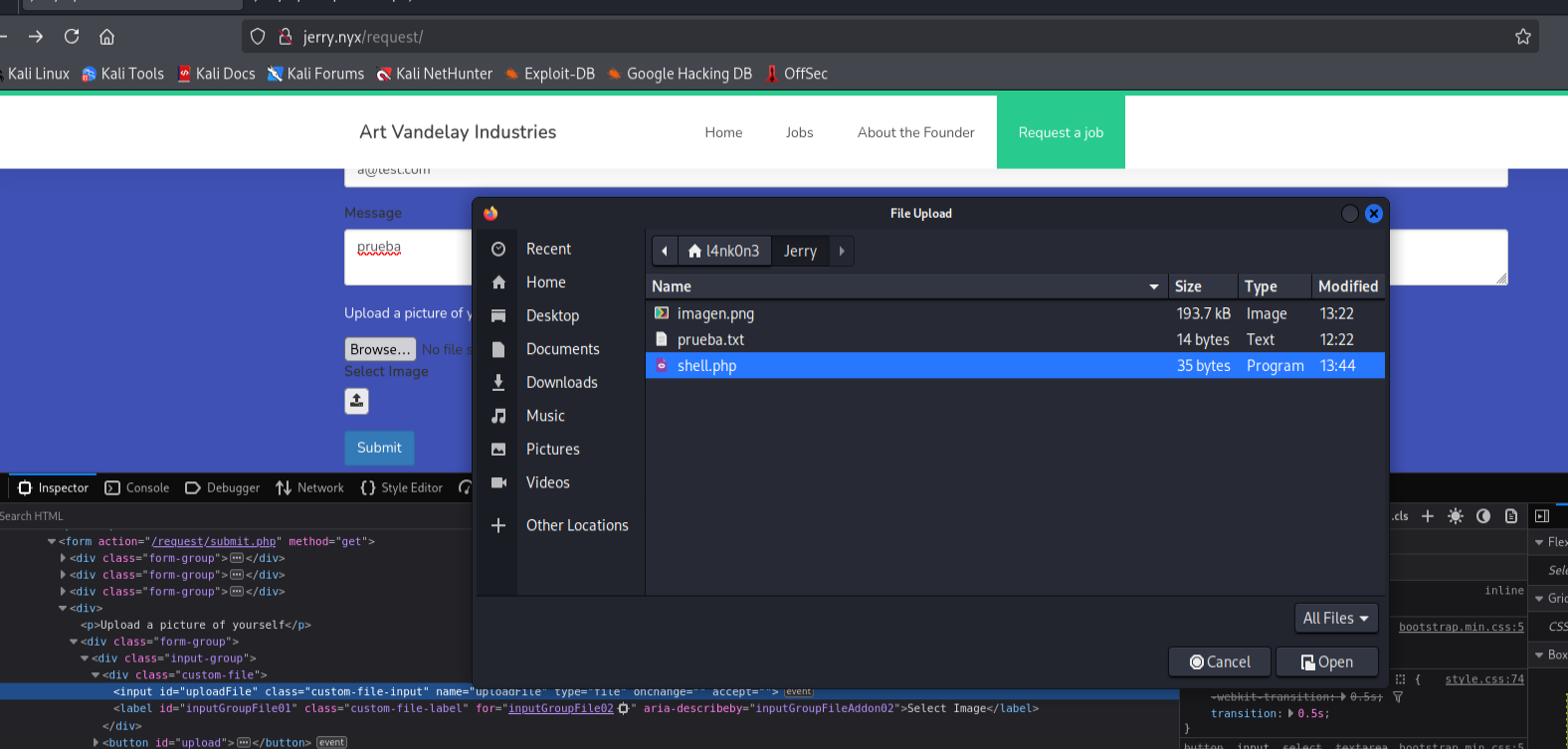The width and height of the screenshot is (1568, 749).
Task: Expand the first form-group div node
Action: (64, 558)
